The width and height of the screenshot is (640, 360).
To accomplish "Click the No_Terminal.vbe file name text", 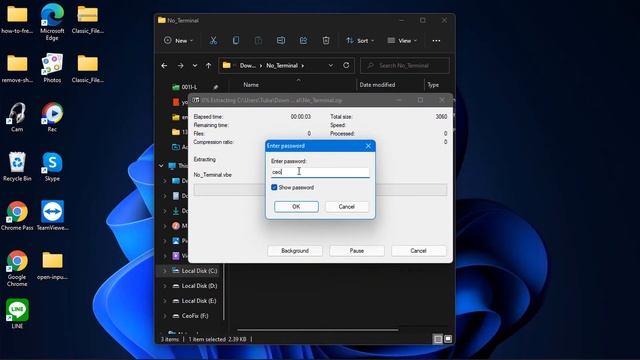I will pyautogui.click(x=213, y=175).
